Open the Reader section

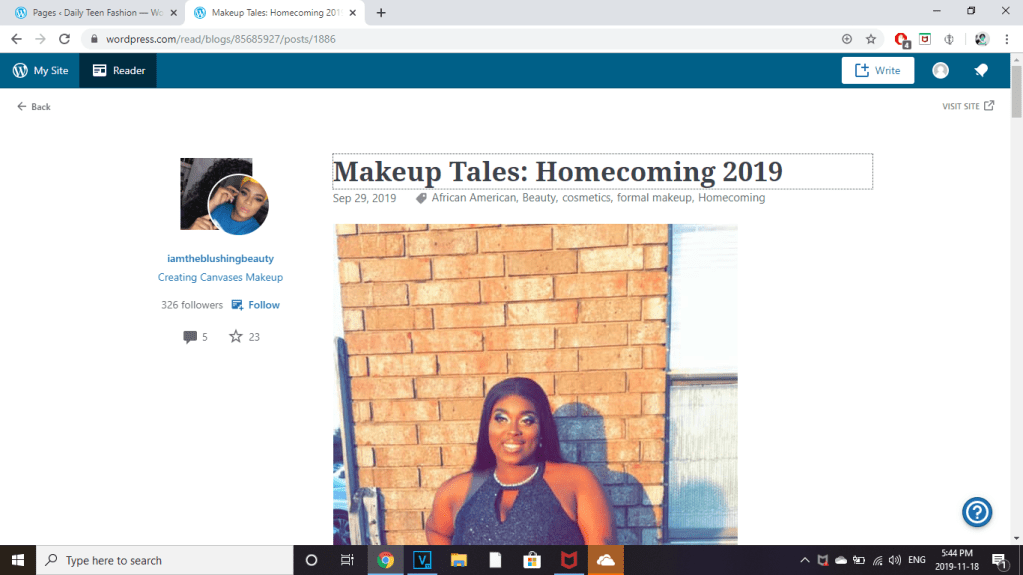[118, 70]
